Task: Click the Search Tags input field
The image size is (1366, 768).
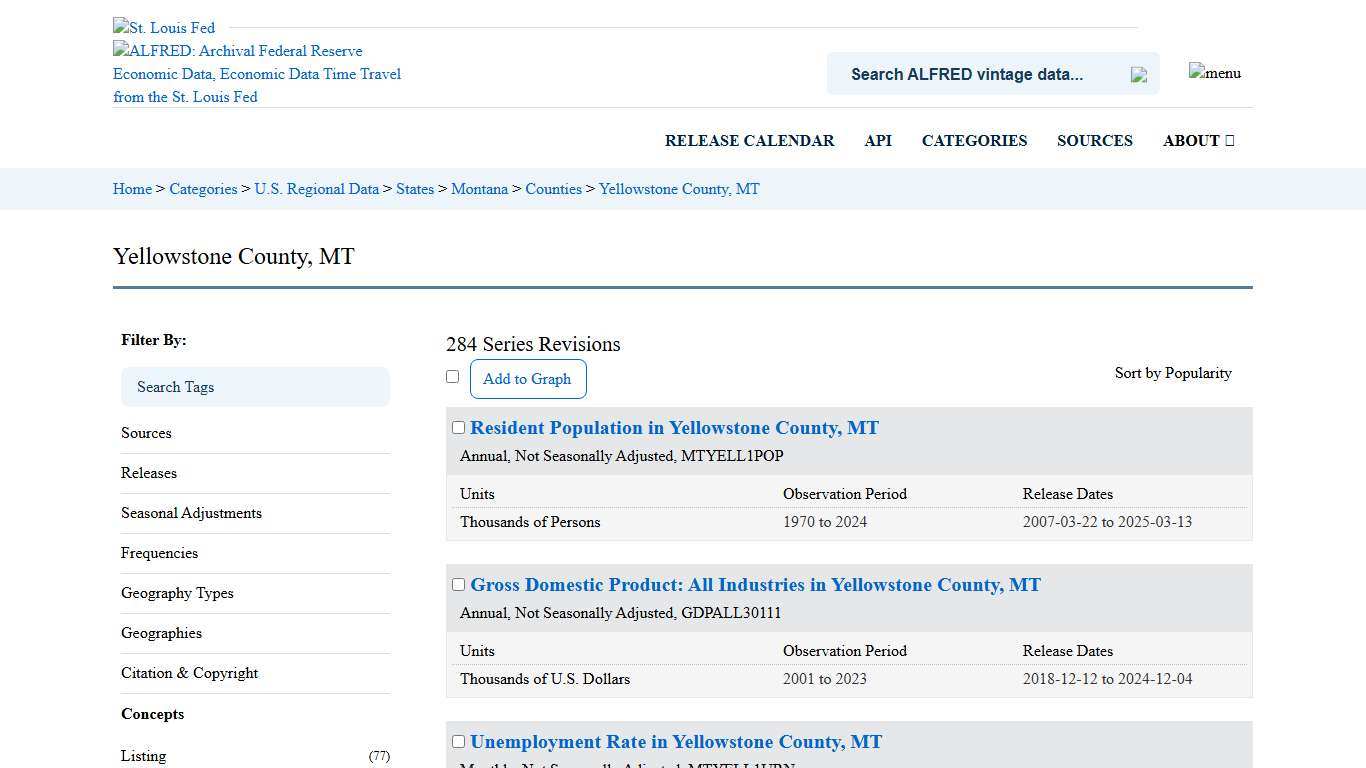Action: 255,387
